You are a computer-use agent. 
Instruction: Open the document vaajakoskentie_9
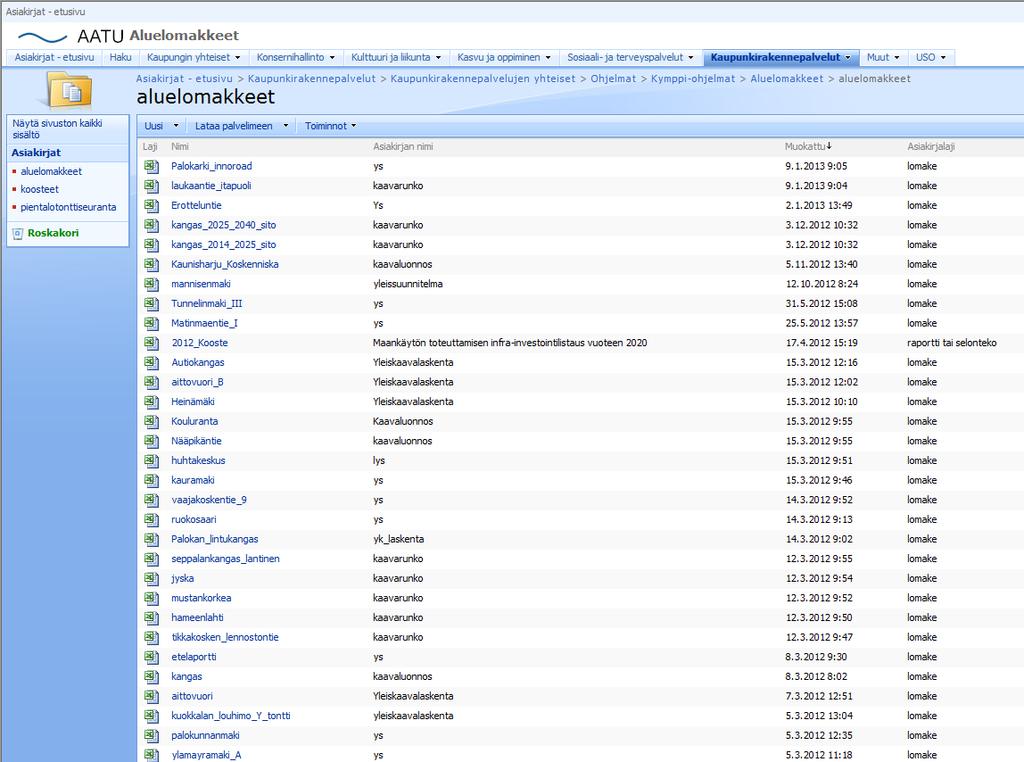click(x=209, y=500)
